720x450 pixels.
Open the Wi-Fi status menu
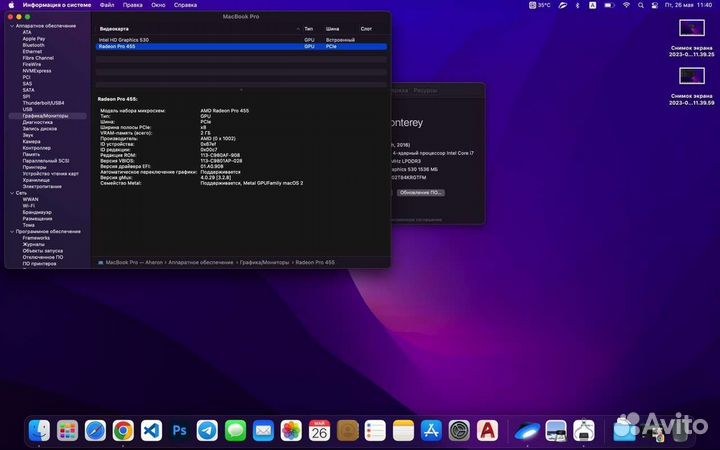tap(626, 5)
